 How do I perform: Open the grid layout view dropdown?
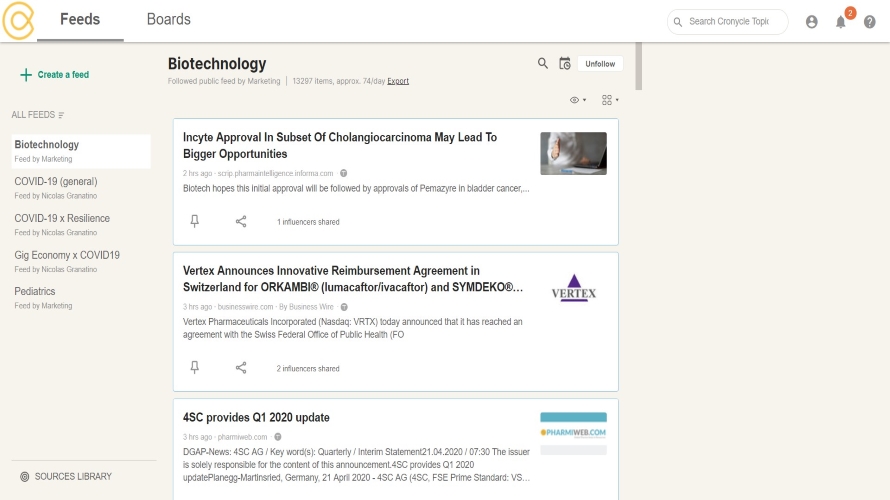[610, 100]
